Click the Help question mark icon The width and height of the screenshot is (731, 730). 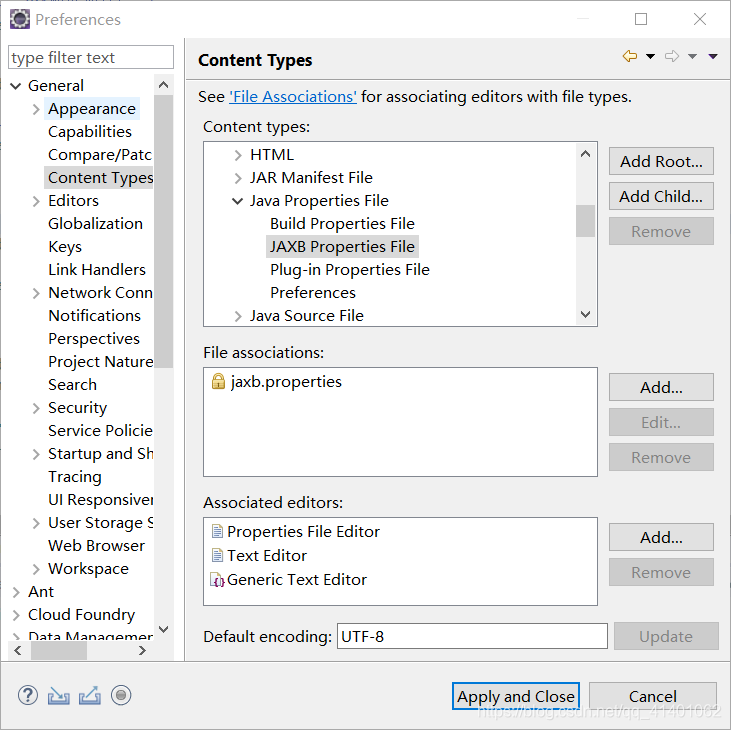pos(28,695)
